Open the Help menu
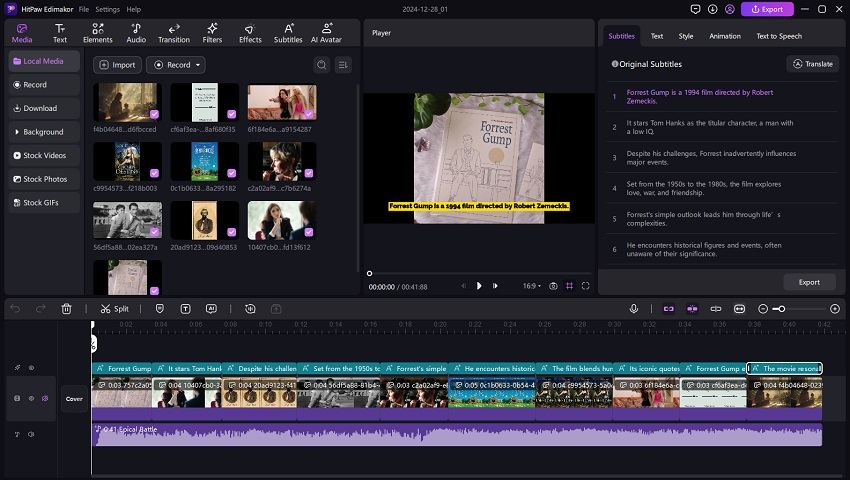850x480 pixels. [x=133, y=9]
